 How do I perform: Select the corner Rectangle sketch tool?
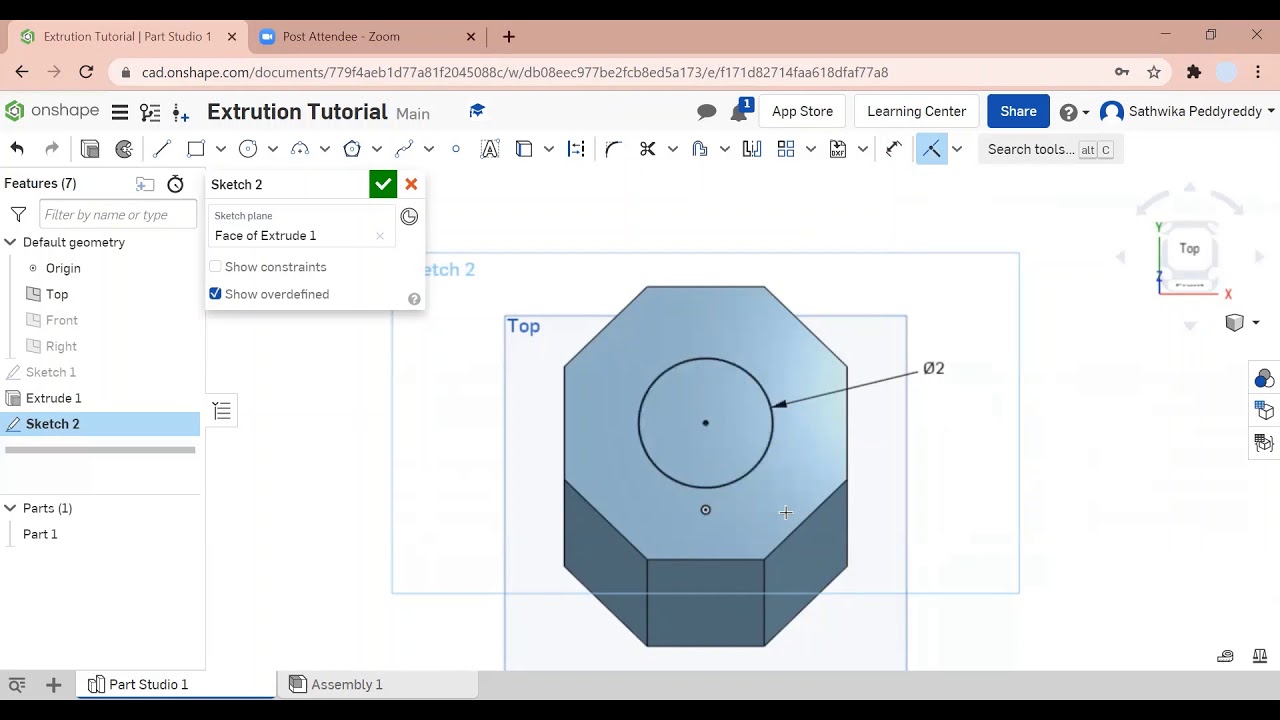[x=196, y=149]
